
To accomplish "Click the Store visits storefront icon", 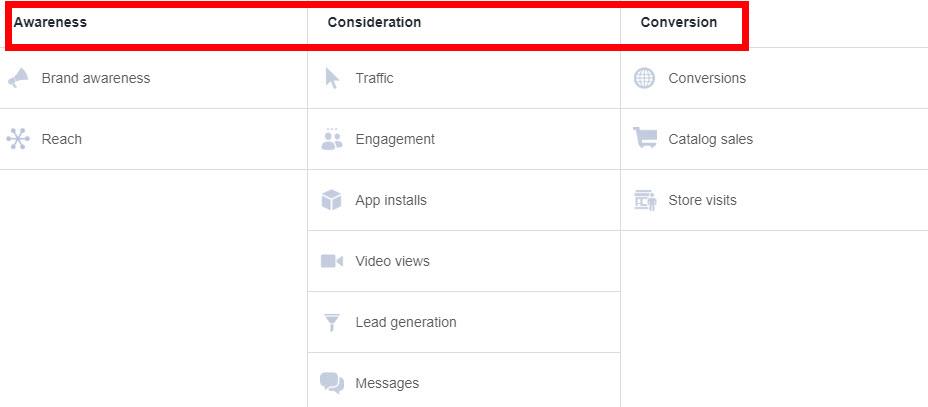I will point(645,200).
